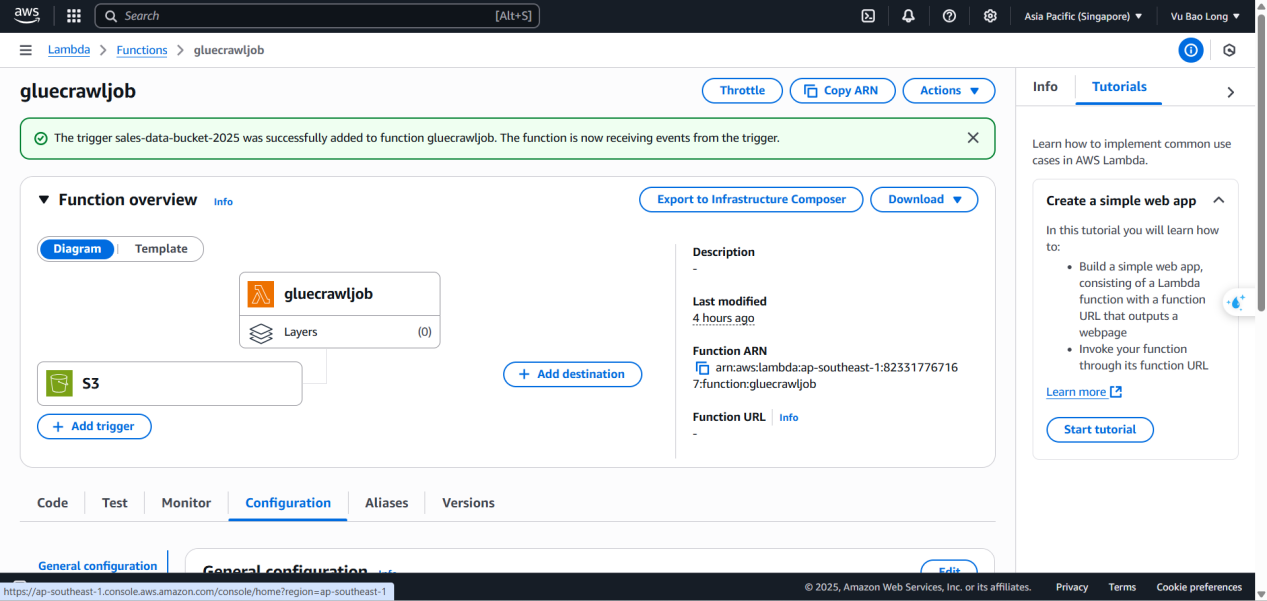Open the floating Amazon Q assistant icon

pos(1237,302)
